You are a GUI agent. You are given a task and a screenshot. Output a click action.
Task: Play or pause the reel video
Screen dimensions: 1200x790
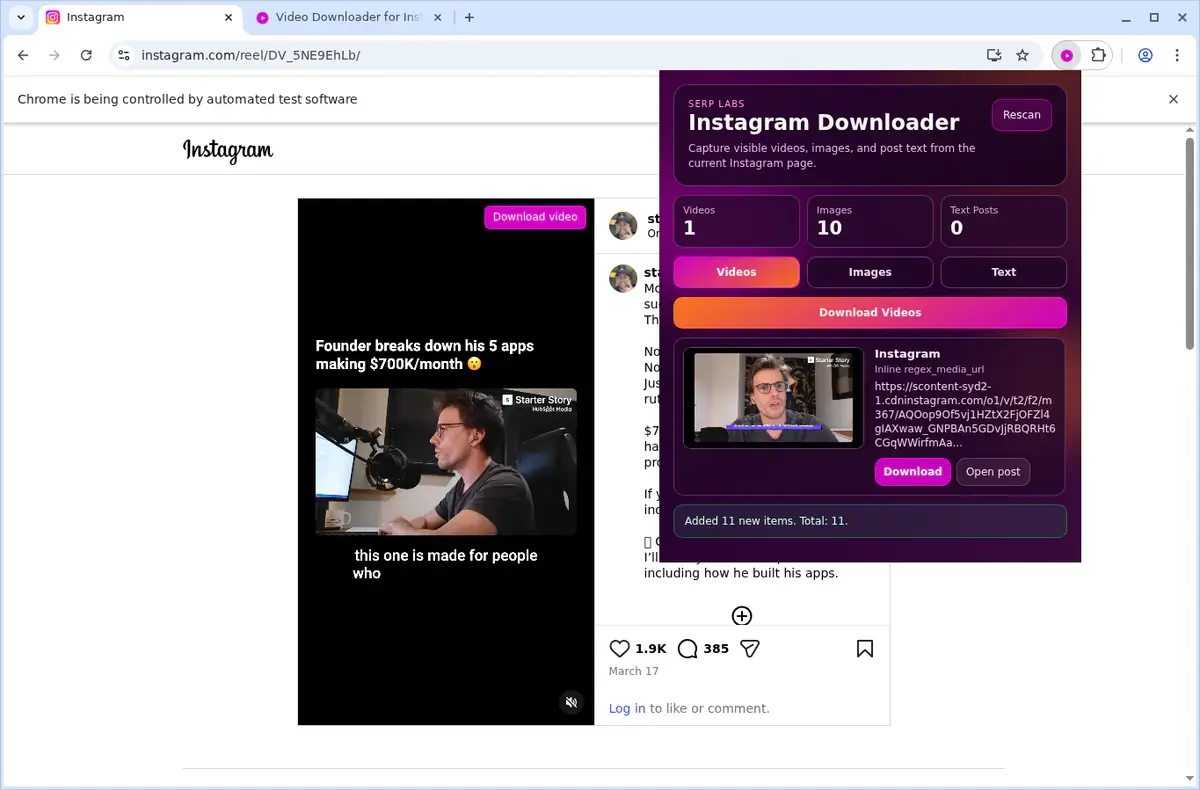446,461
